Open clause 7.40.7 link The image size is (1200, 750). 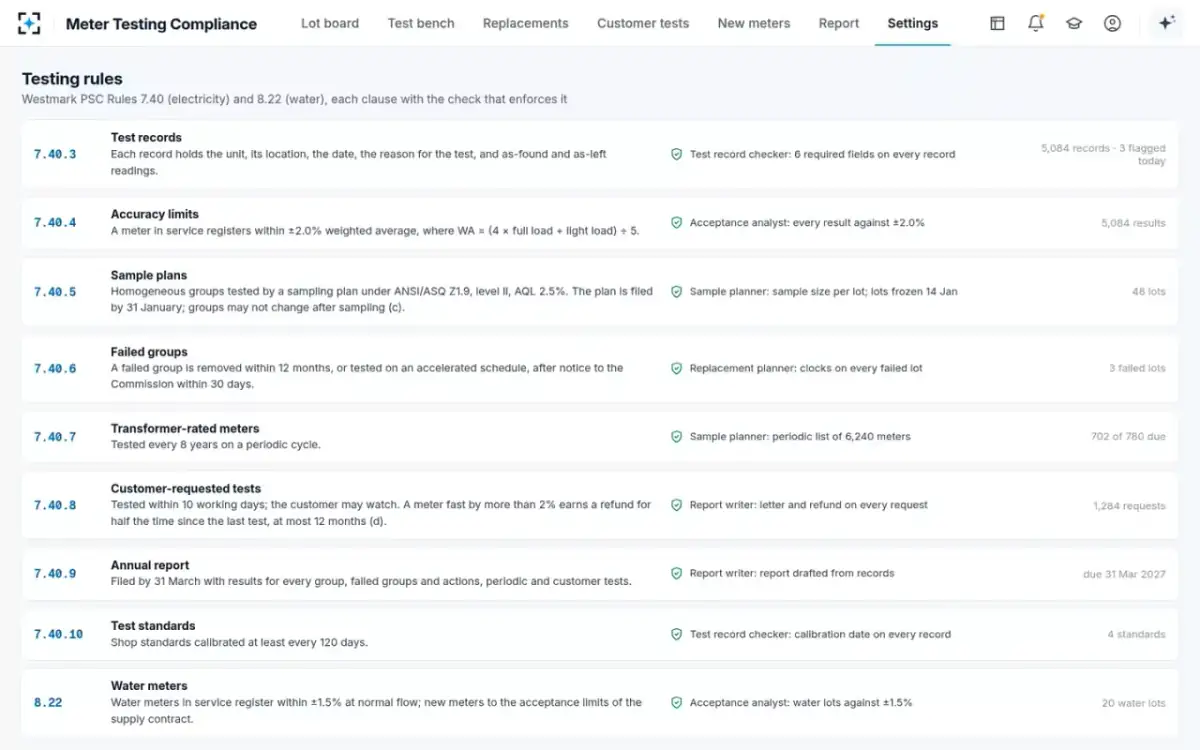(55, 437)
